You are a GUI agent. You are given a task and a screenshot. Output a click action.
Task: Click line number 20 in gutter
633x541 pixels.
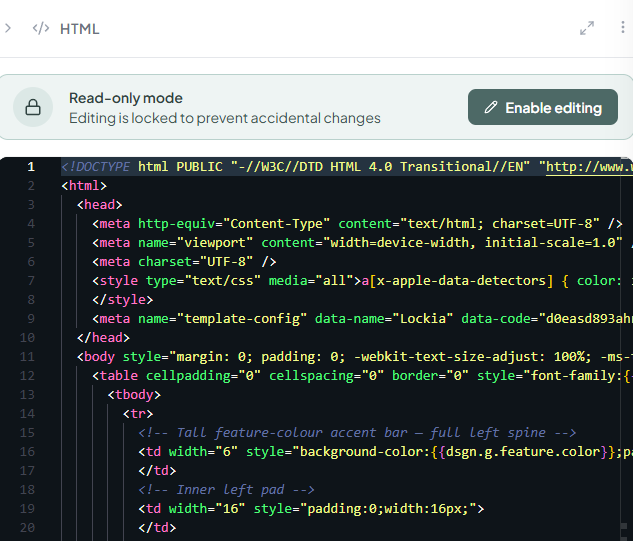[x=27, y=527]
